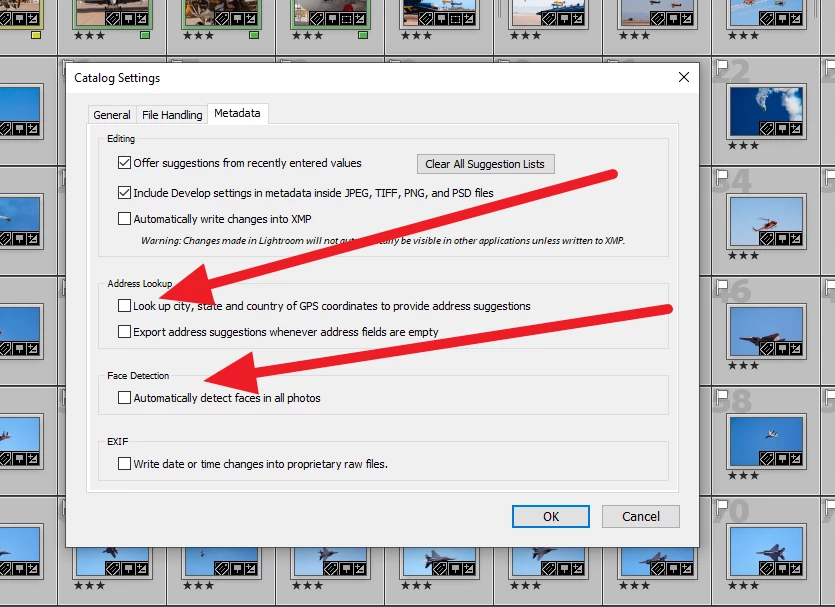Confirm settings with the OK button
Screen dimensions: 835x607
coord(551,516)
